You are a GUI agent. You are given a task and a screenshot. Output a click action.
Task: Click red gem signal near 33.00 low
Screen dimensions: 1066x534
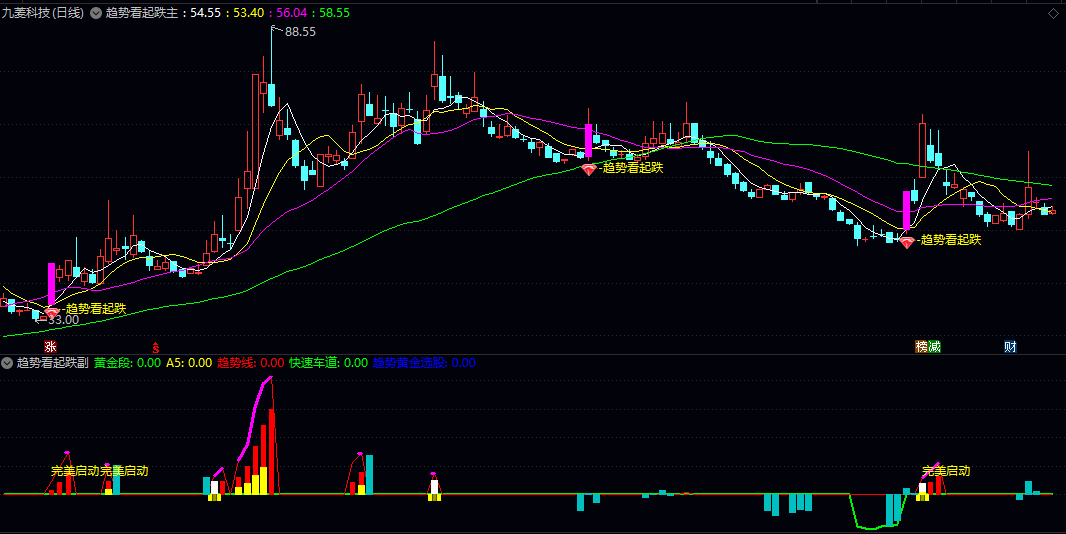point(52,312)
